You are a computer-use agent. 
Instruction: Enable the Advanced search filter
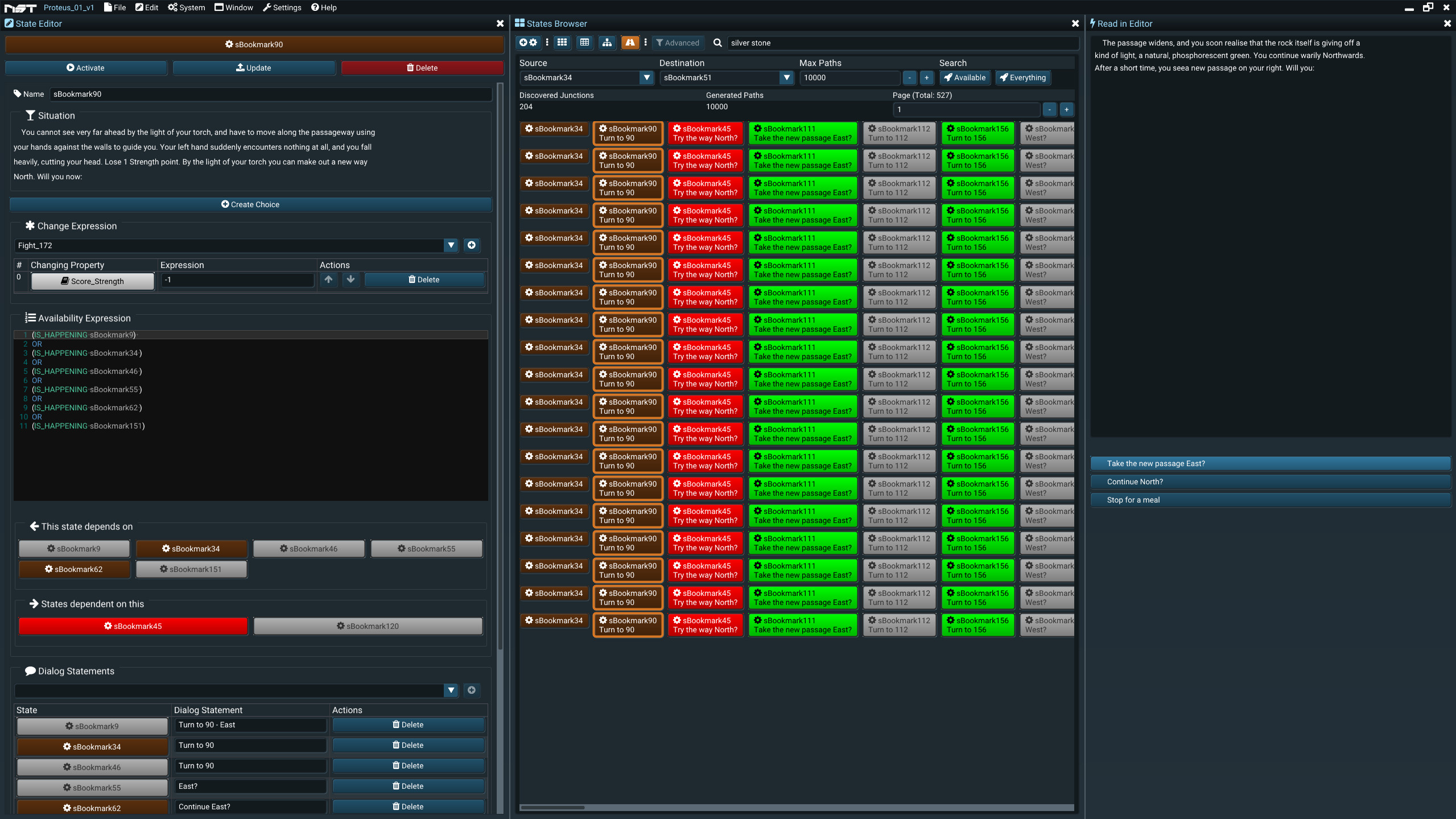tap(677, 43)
